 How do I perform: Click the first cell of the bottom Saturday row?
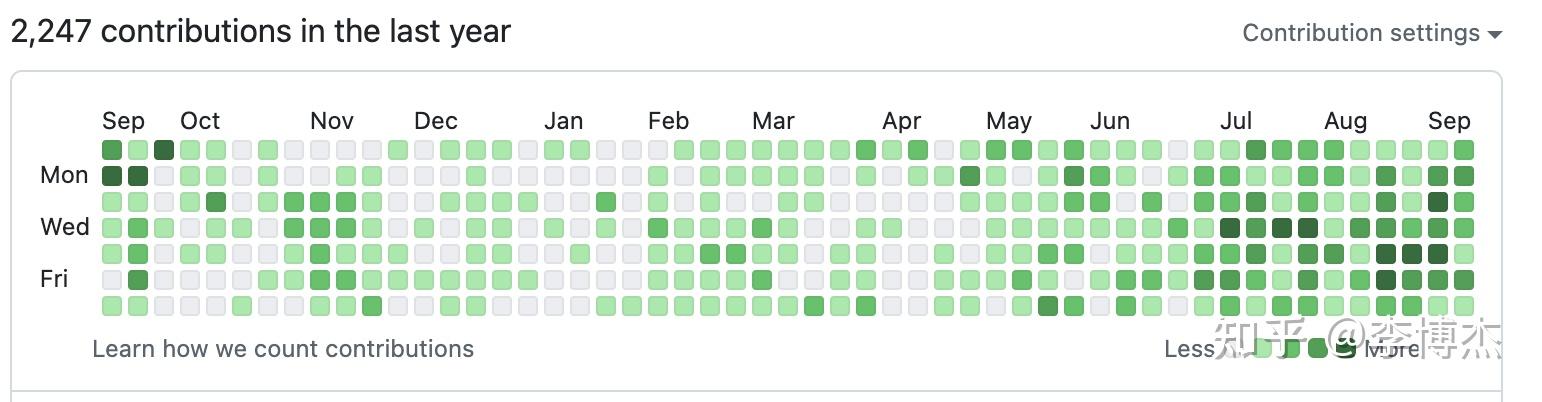pos(112,306)
